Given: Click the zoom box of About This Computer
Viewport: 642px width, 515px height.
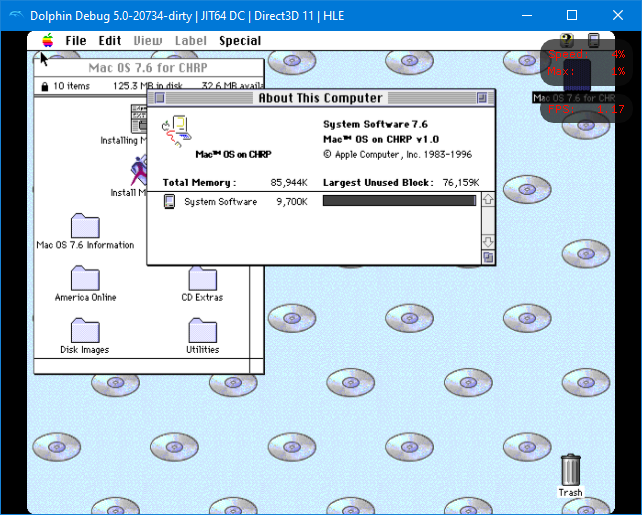Looking at the screenshot, I should point(482,98).
